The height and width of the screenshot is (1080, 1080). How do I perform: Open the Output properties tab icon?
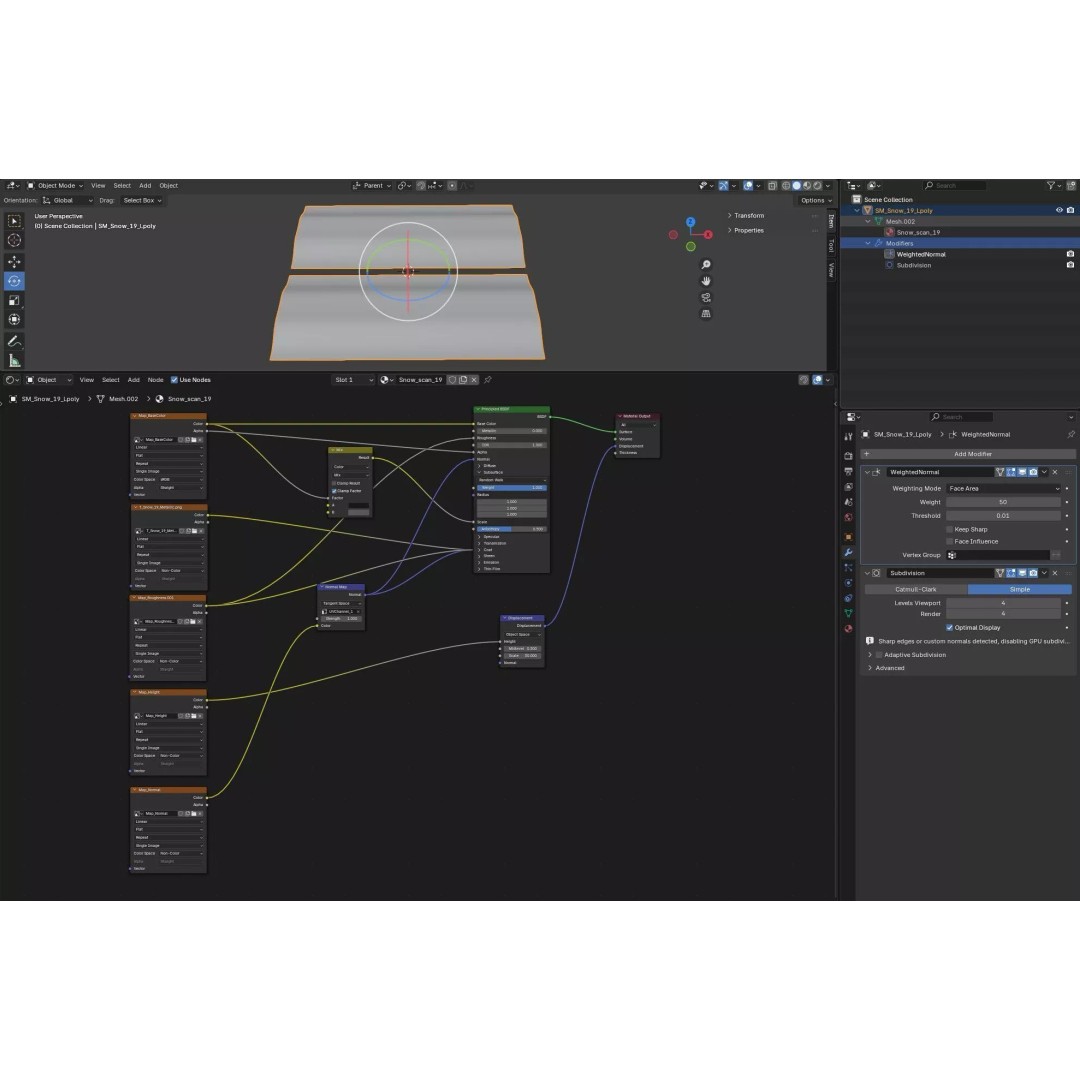click(x=849, y=472)
